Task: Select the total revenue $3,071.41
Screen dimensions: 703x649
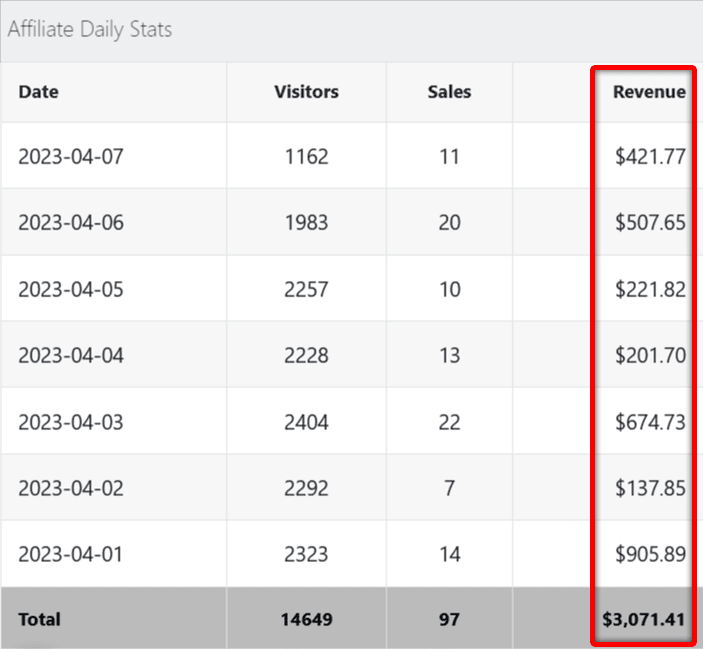Action: (644, 620)
